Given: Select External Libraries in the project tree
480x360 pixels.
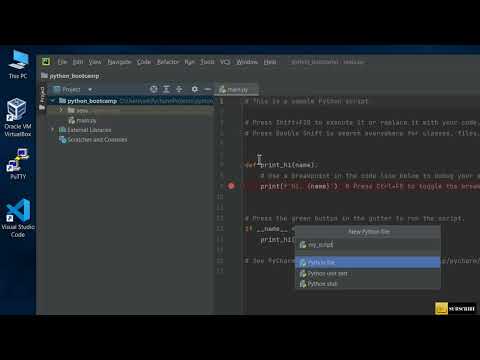Looking at the screenshot, I should (85, 130).
